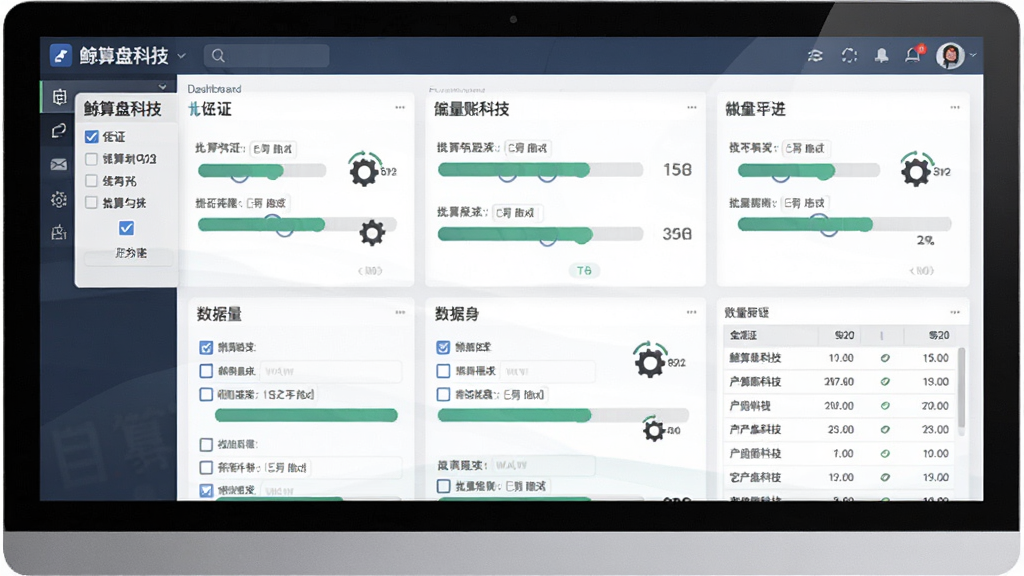The image size is (1024, 576).
Task: Open the gear settings icon in the left sidebar
Action: point(59,199)
